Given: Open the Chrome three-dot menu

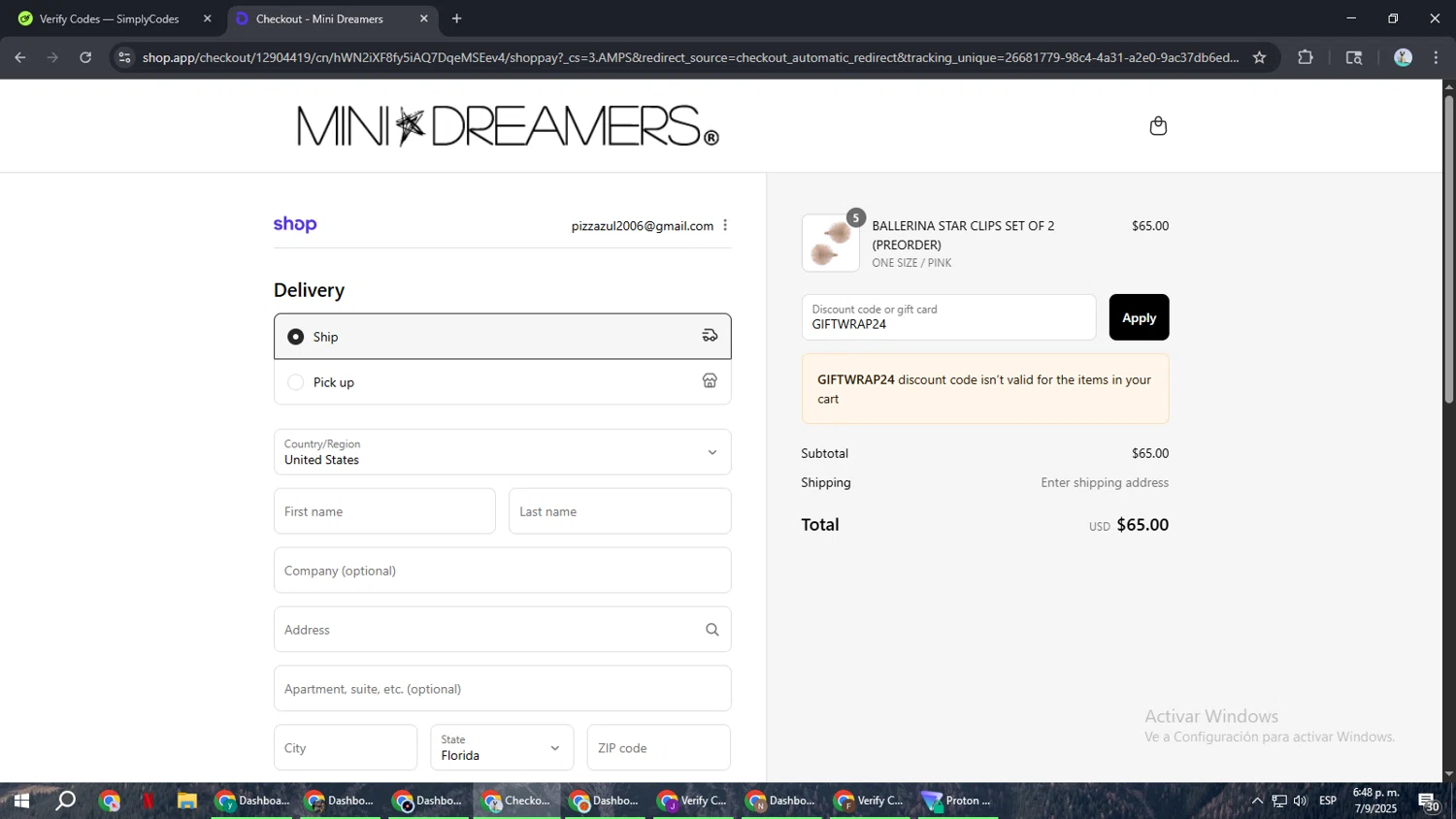Looking at the screenshot, I should [1436, 57].
